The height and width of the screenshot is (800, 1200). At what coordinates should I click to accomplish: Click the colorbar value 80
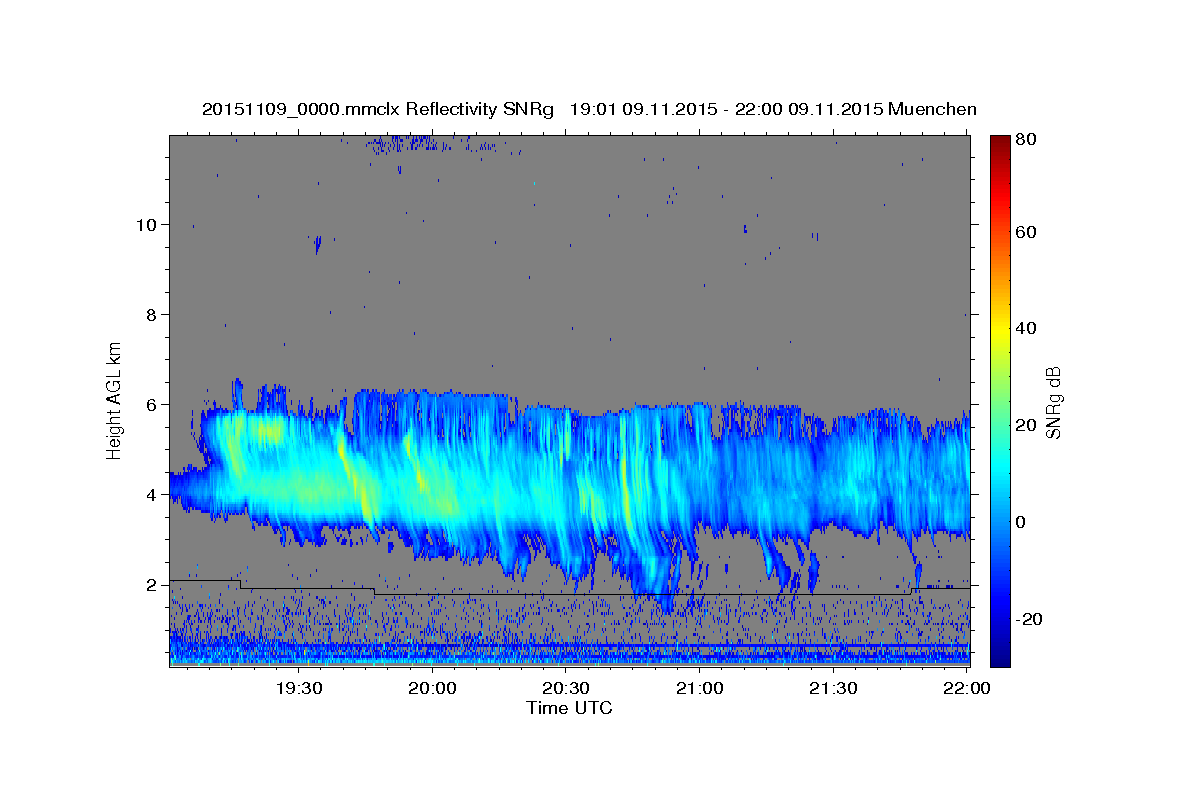tap(1025, 140)
